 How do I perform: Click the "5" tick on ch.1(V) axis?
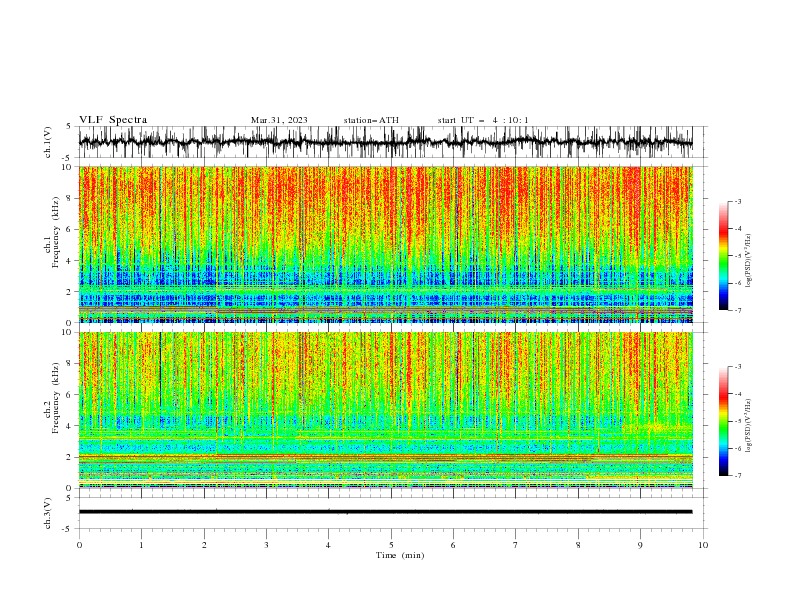[x=69, y=127]
